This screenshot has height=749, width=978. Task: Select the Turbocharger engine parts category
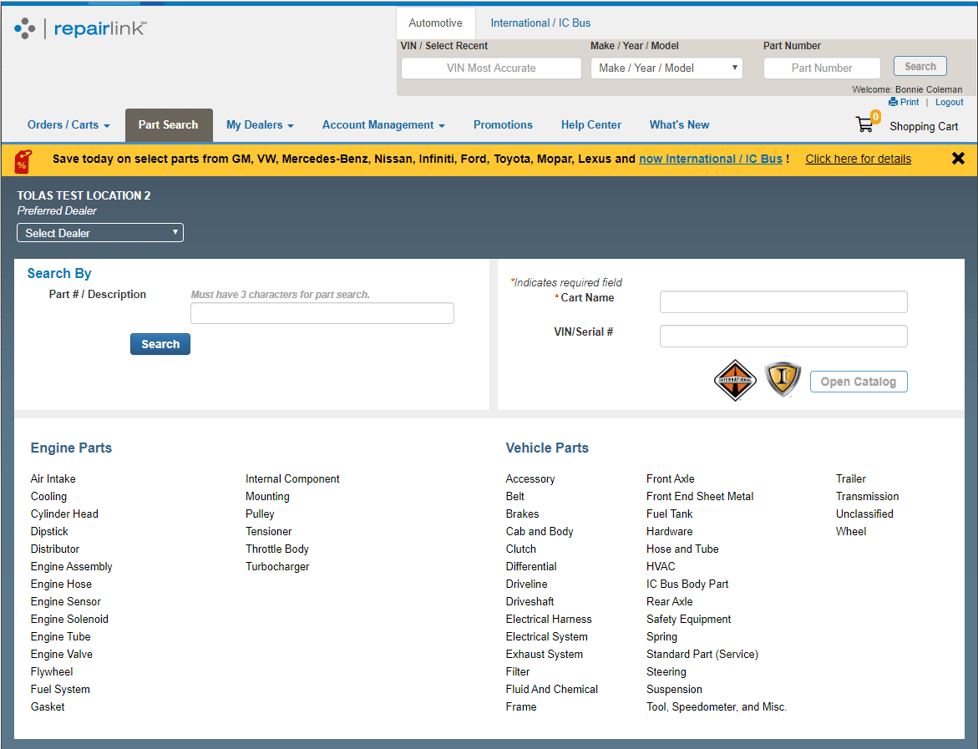point(277,567)
